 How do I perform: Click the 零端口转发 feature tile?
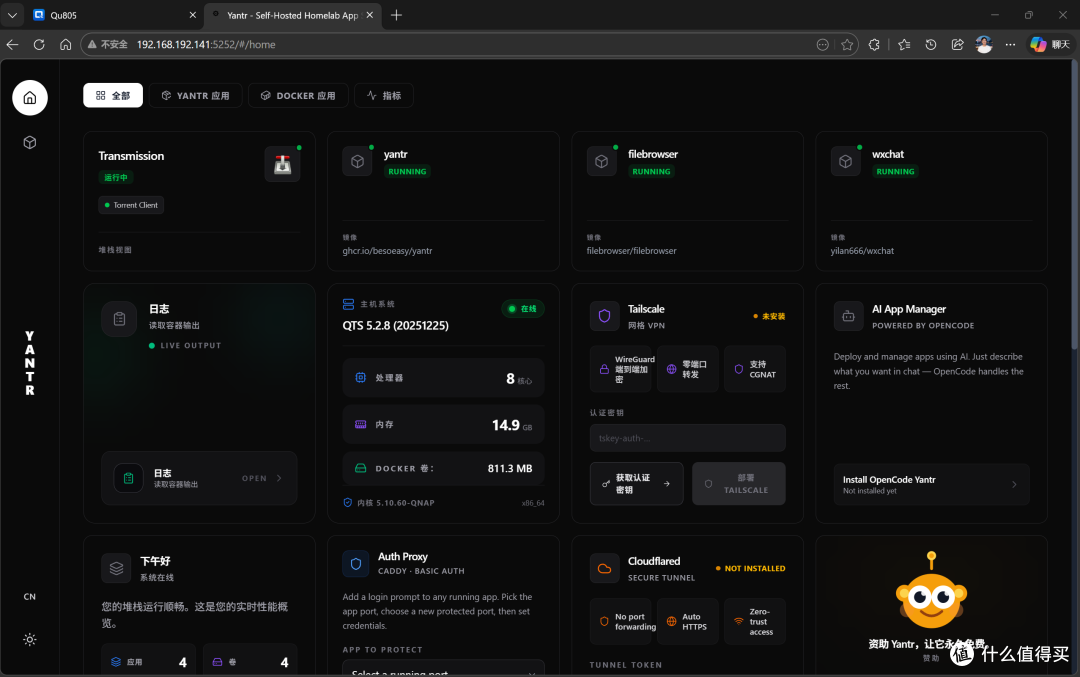tap(687, 369)
